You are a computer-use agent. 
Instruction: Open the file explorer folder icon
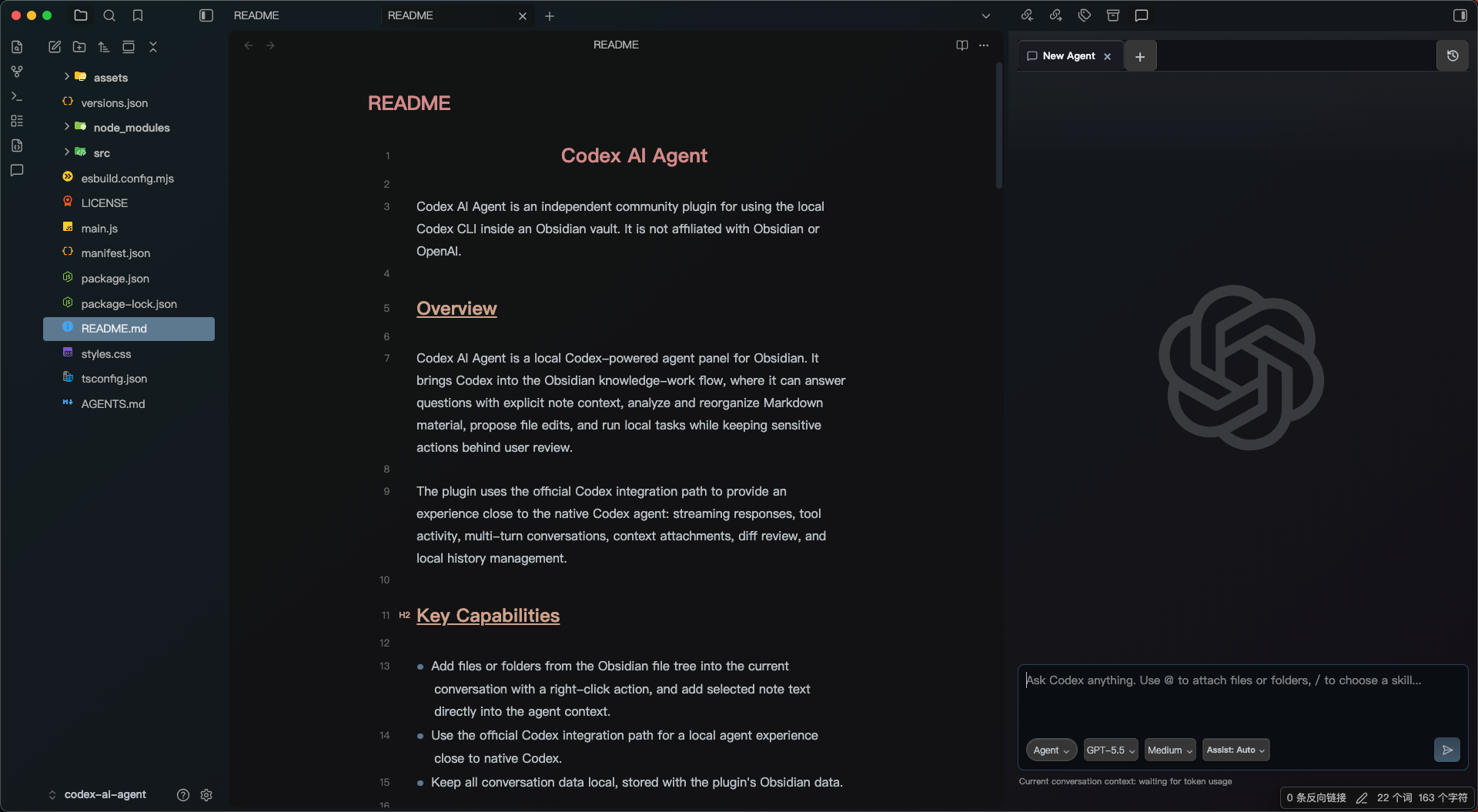[81, 15]
